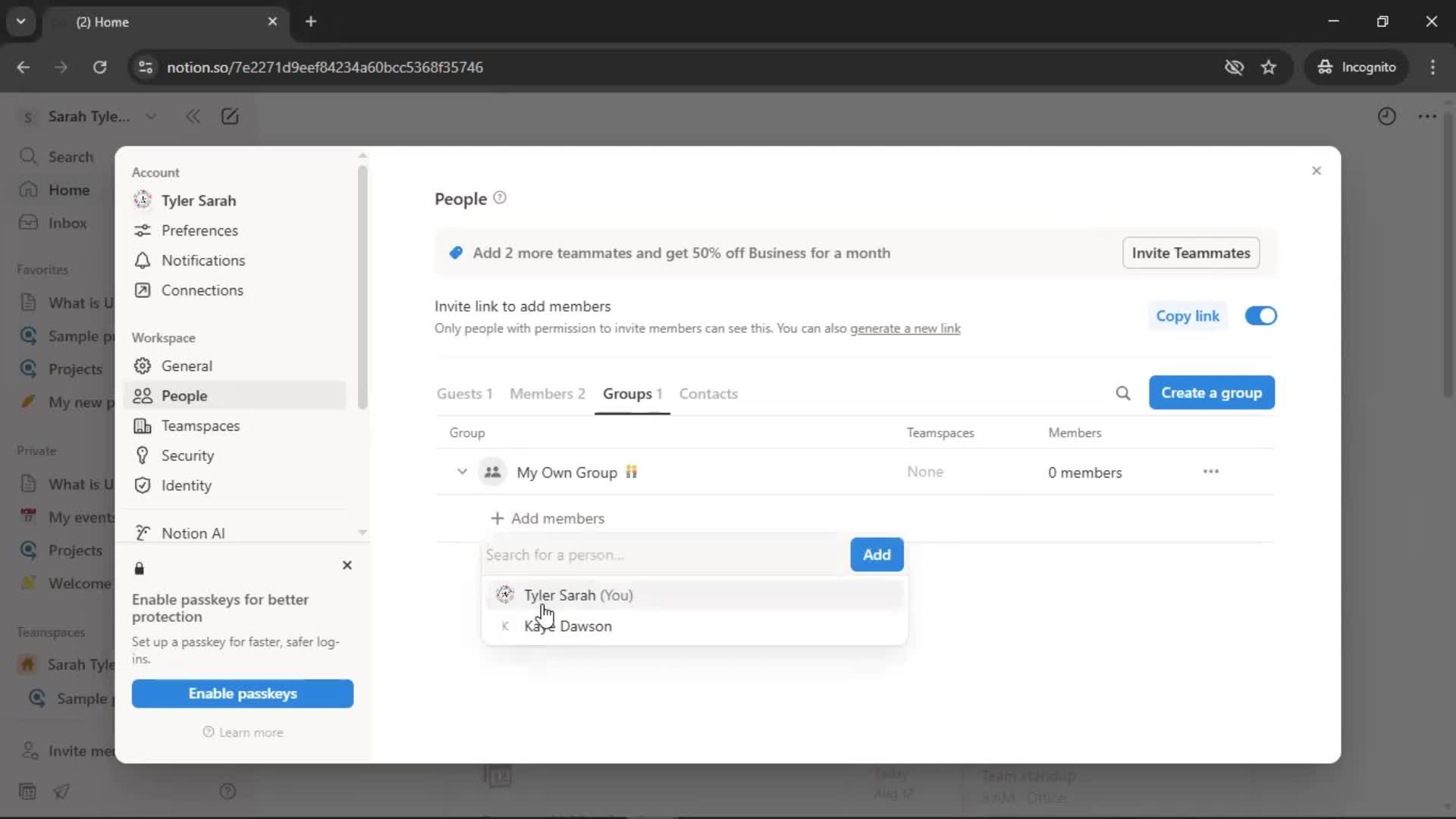Viewport: 1456px width, 819px height.
Task: Switch to the Contacts tab
Action: pos(708,394)
